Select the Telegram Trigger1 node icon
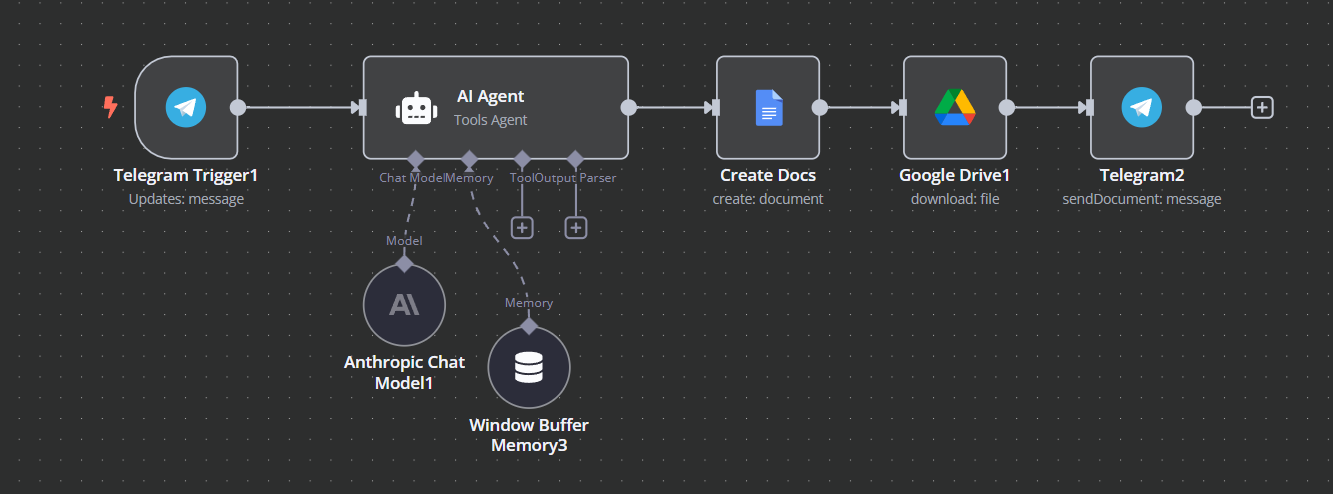 tap(186, 107)
